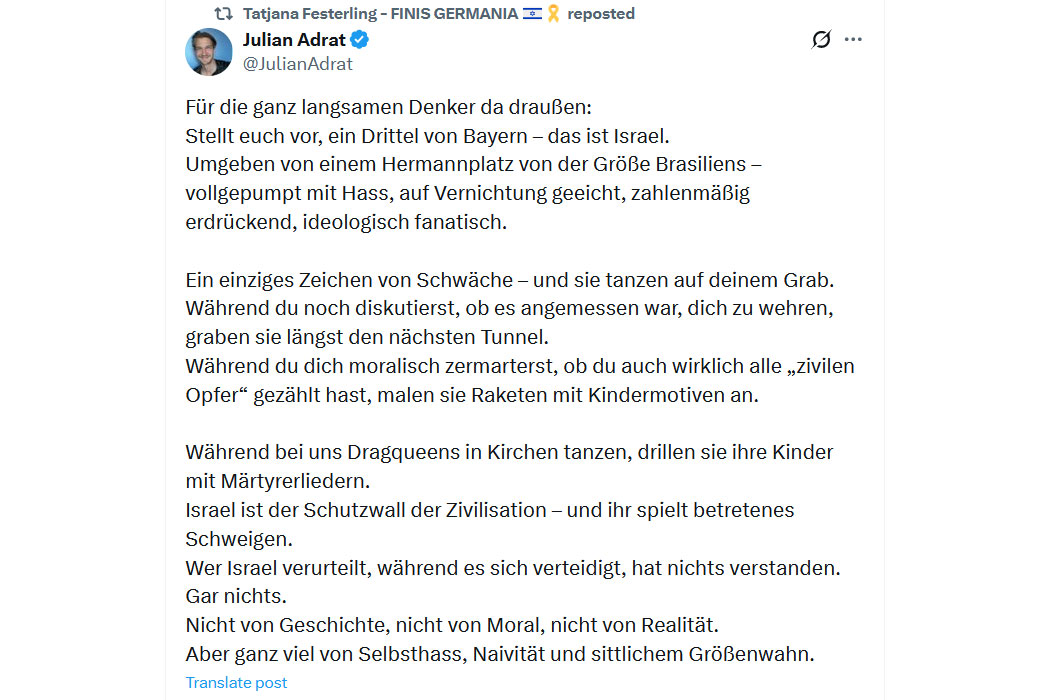Image resolution: width=1050 pixels, height=700 pixels.
Task: Open the Grok explain-post icon
Action: 821,40
